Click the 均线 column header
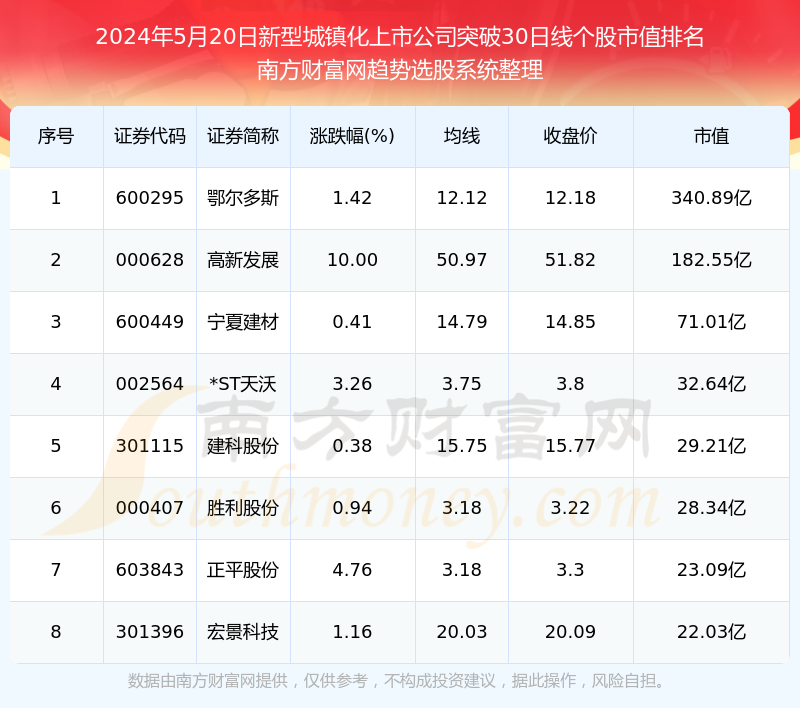 pos(462,136)
